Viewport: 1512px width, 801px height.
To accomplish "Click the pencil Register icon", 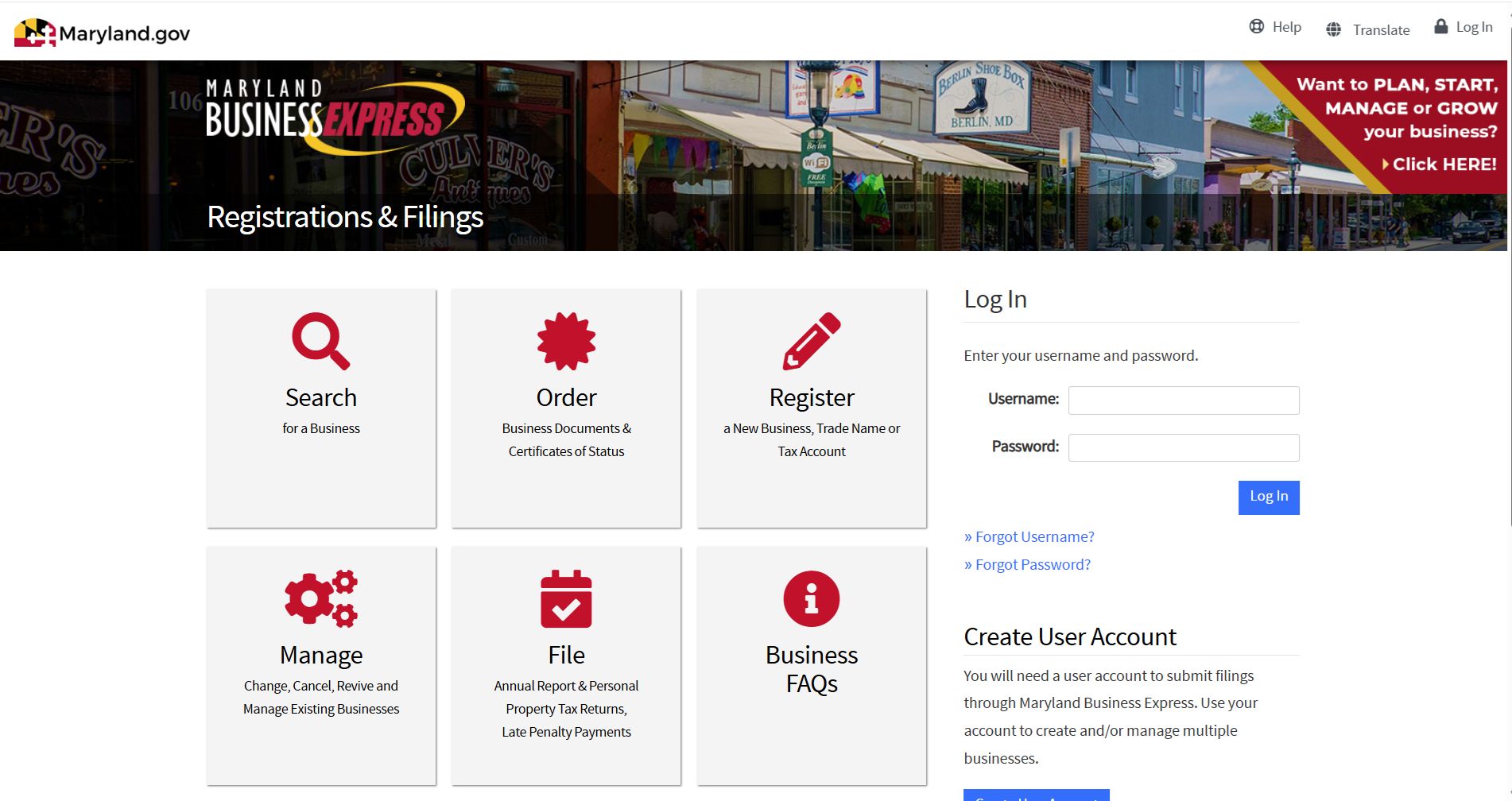I will click(x=811, y=341).
